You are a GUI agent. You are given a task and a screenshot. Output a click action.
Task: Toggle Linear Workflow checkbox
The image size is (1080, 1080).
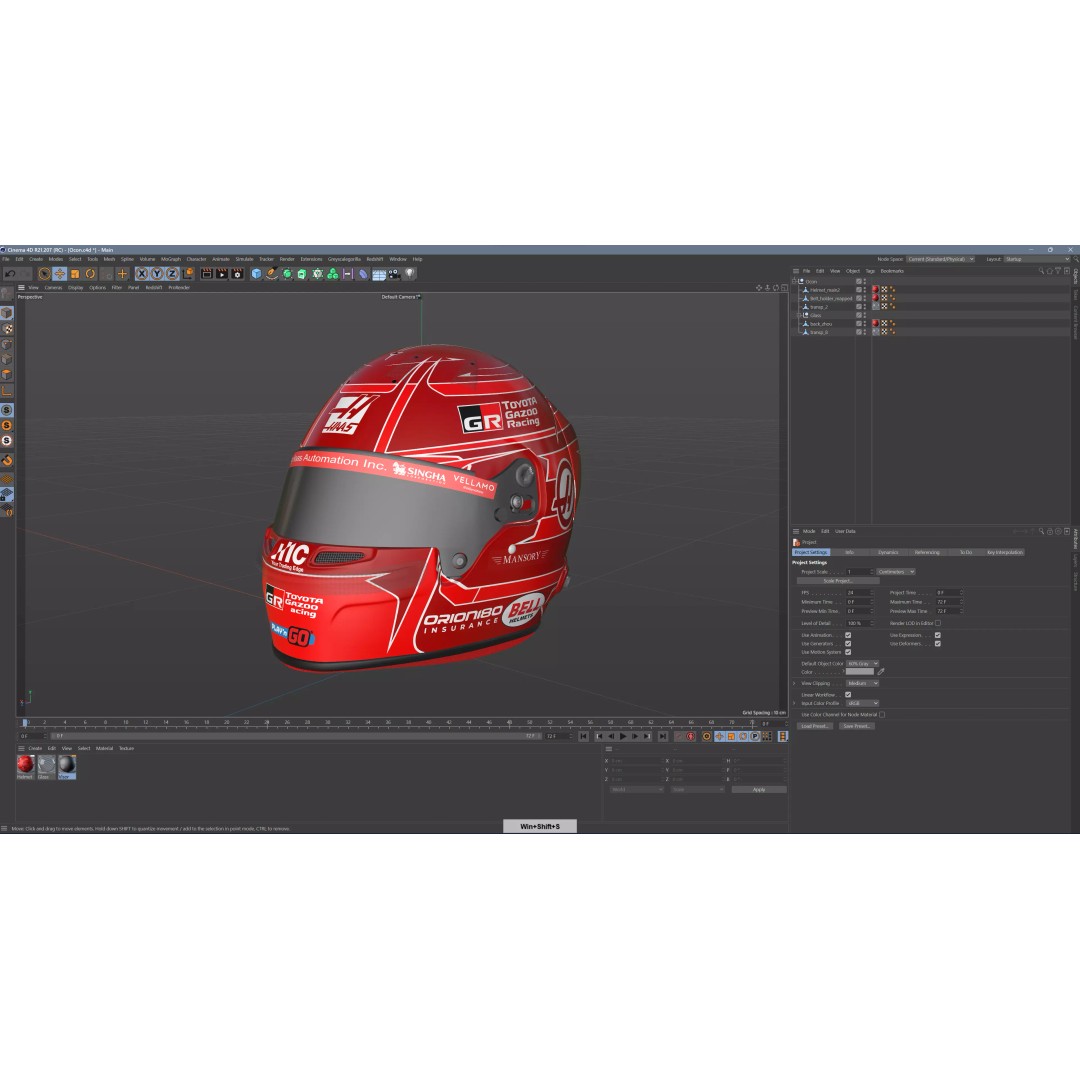coord(848,695)
